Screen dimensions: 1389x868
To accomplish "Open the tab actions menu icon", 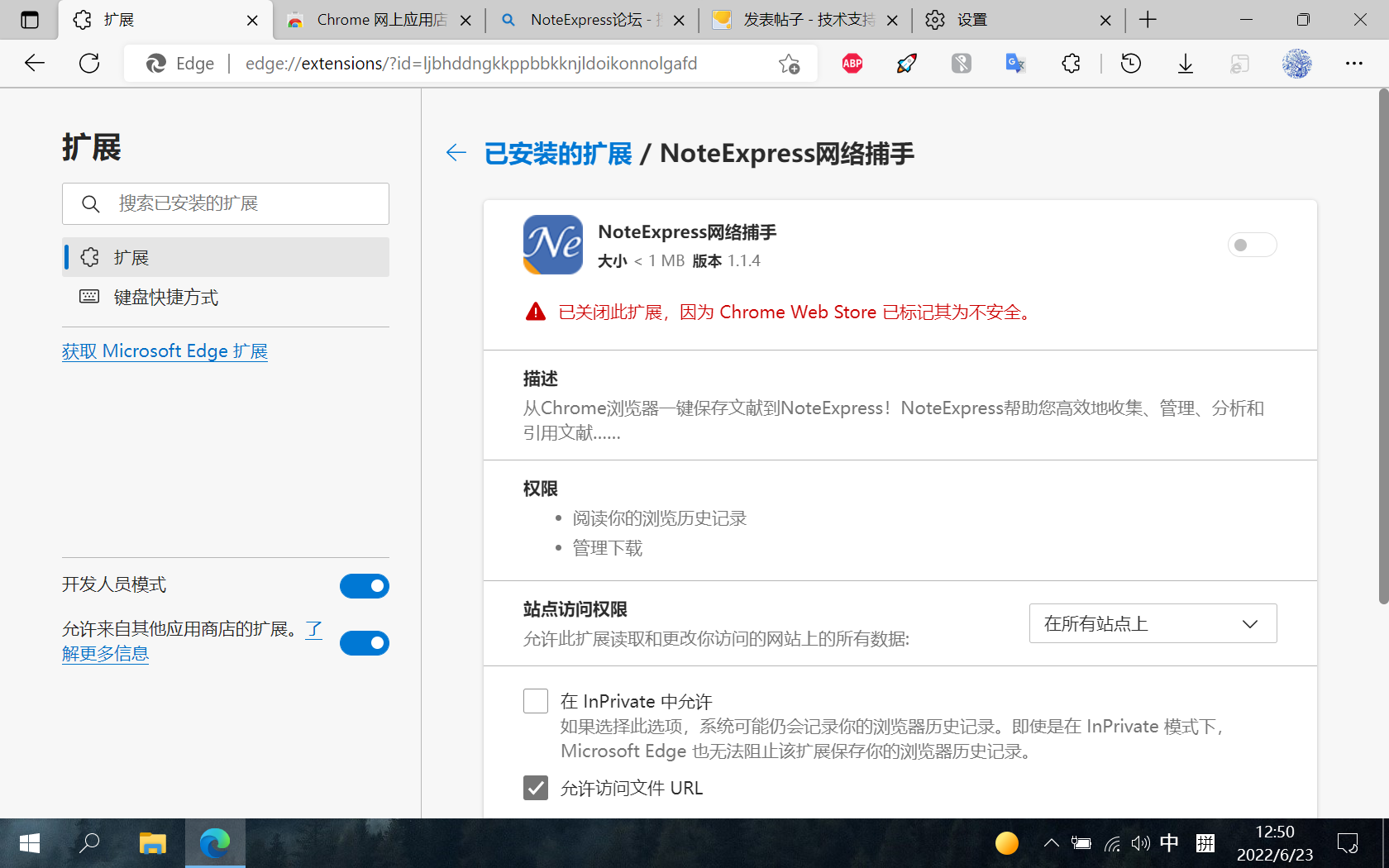I will 30,20.
